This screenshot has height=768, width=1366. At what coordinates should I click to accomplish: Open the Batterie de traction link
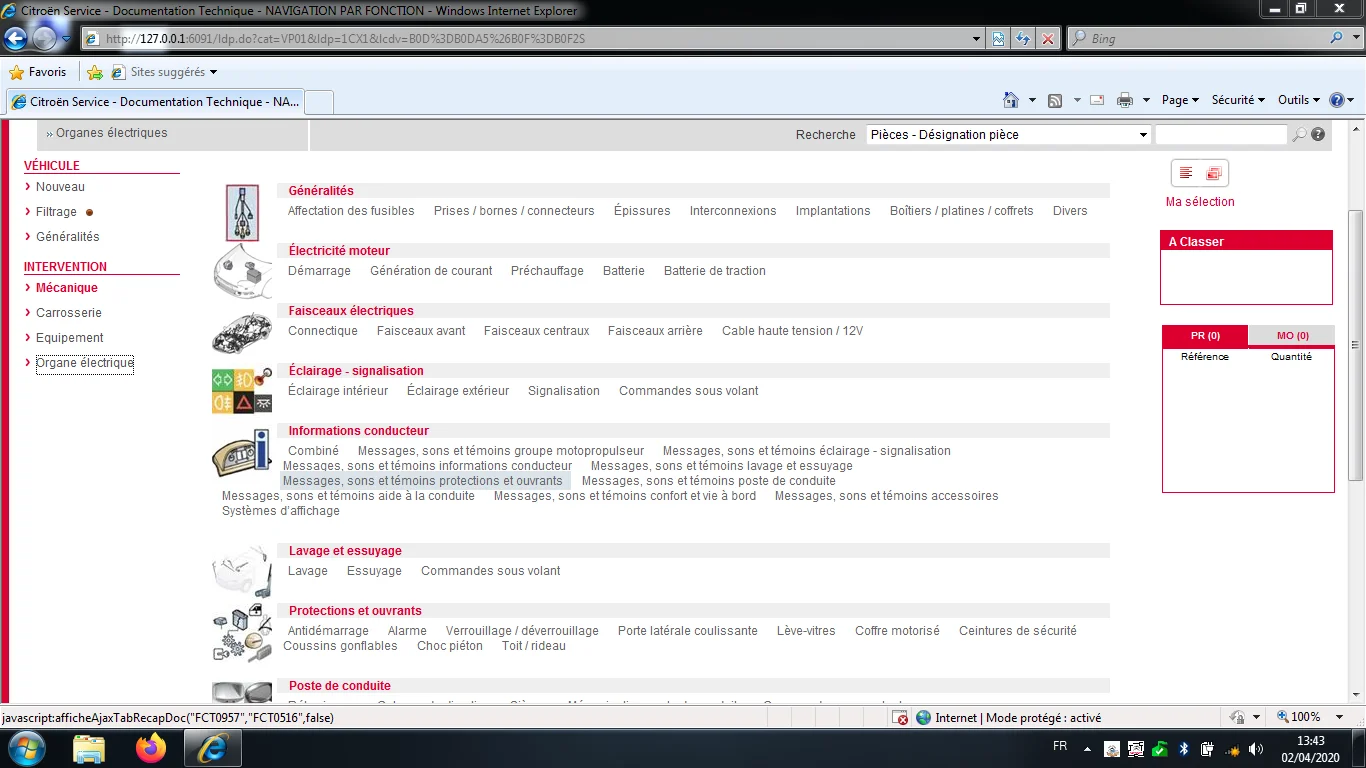pos(715,271)
